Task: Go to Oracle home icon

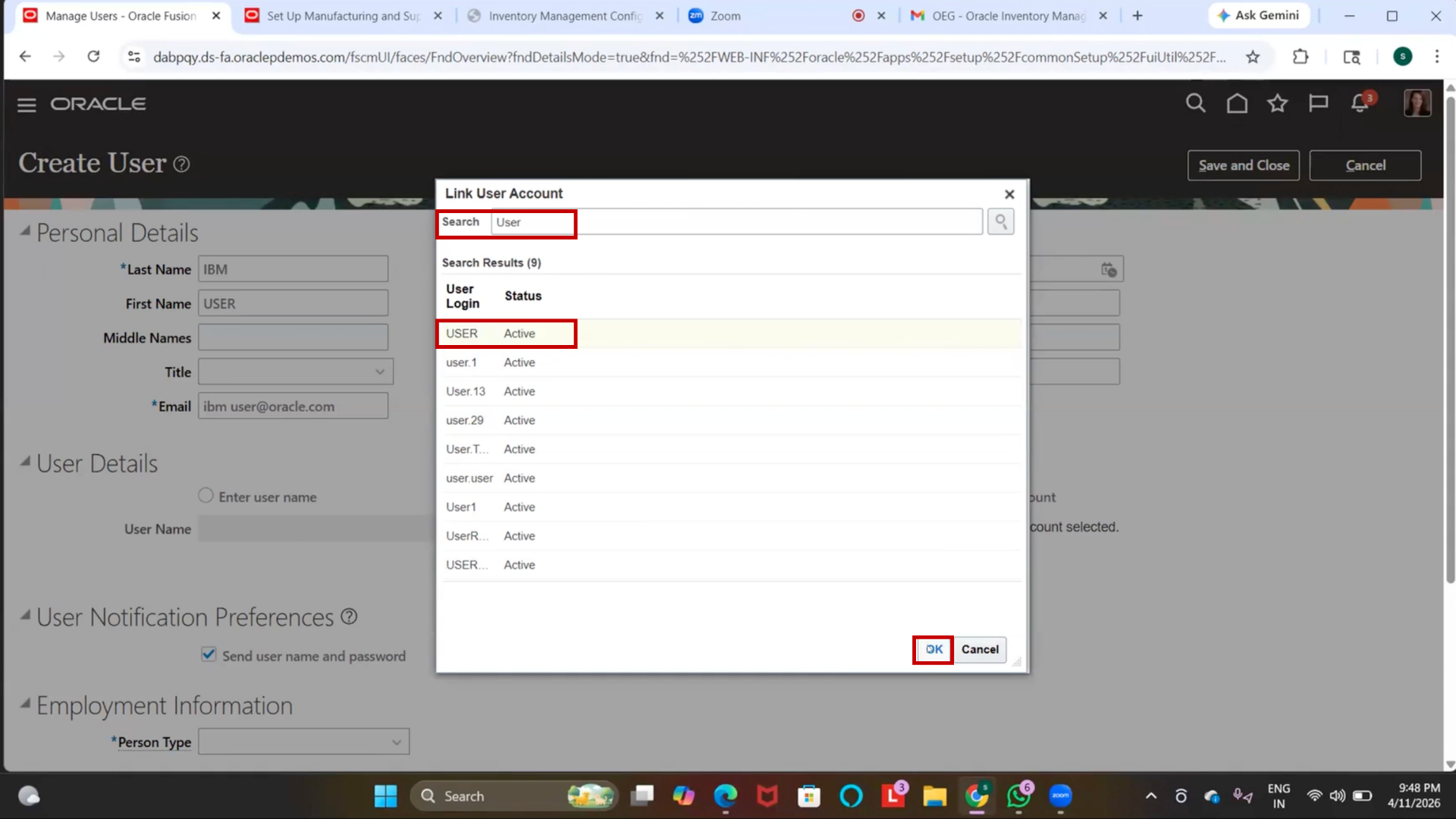Action: (x=1237, y=103)
